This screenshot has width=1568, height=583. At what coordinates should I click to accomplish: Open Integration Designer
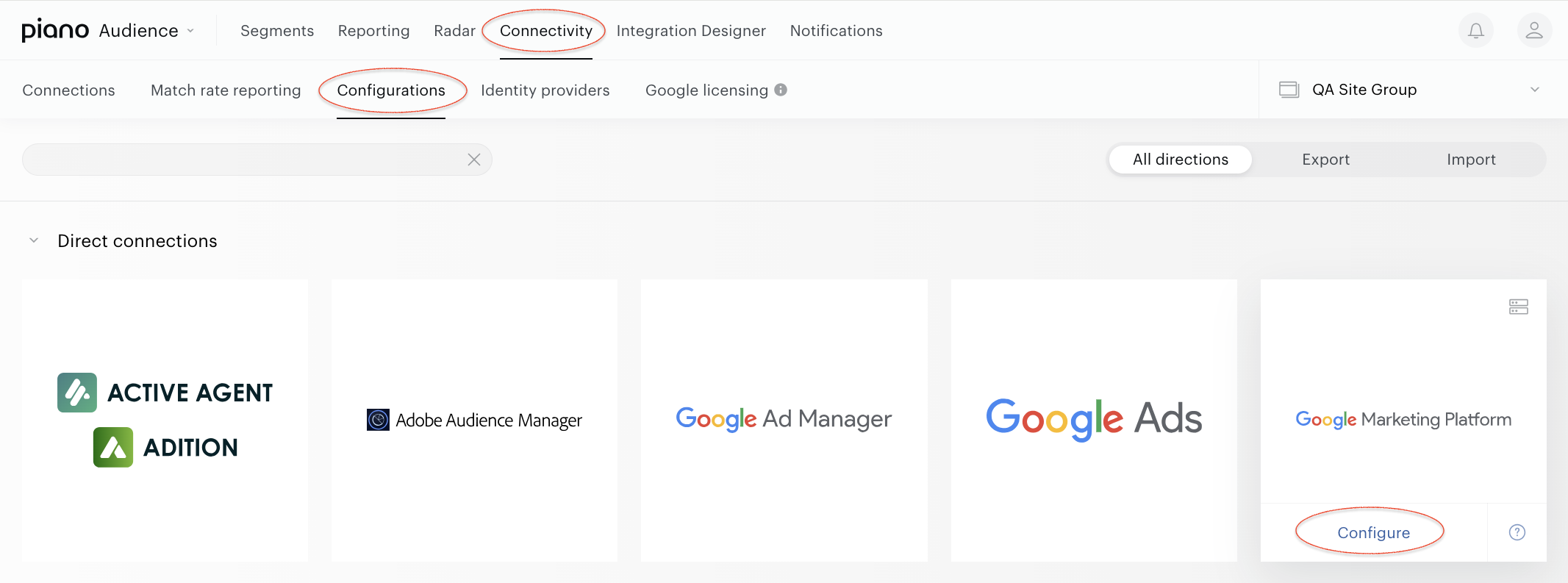click(691, 31)
